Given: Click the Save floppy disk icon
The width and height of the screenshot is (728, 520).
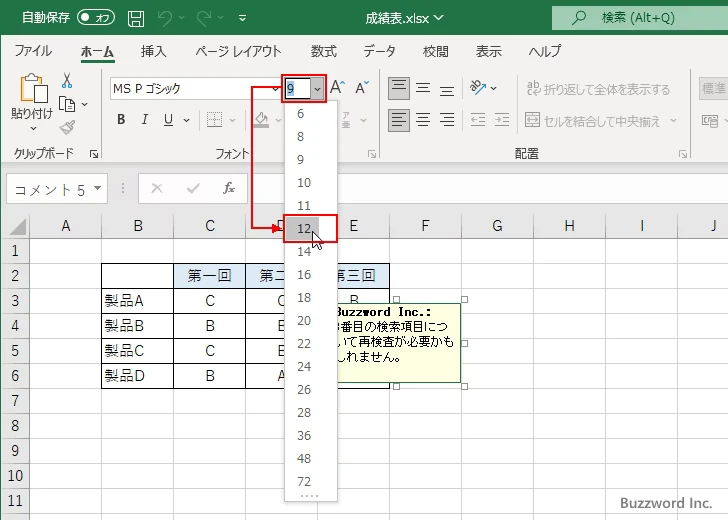Looking at the screenshot, I should pos(136,18).
